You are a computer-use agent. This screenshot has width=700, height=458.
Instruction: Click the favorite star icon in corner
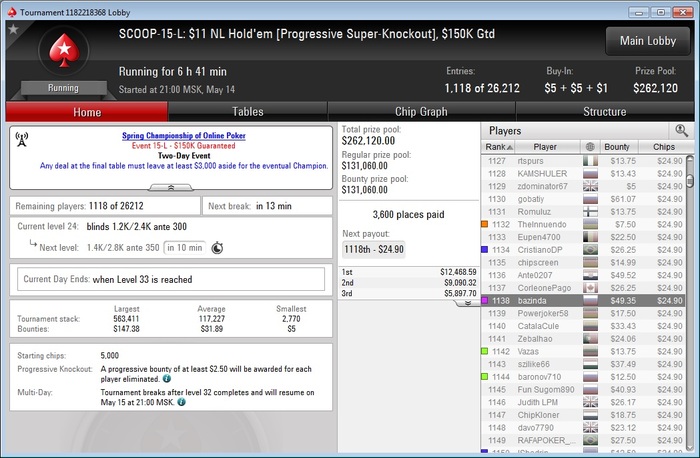pos(13,29)
